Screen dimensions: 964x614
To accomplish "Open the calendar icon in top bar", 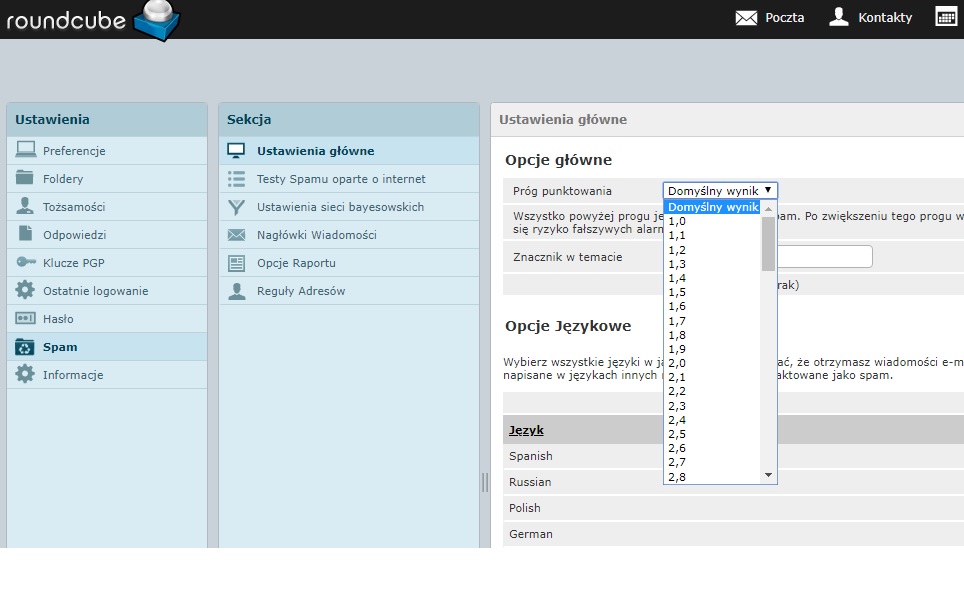I will (946, 16).
